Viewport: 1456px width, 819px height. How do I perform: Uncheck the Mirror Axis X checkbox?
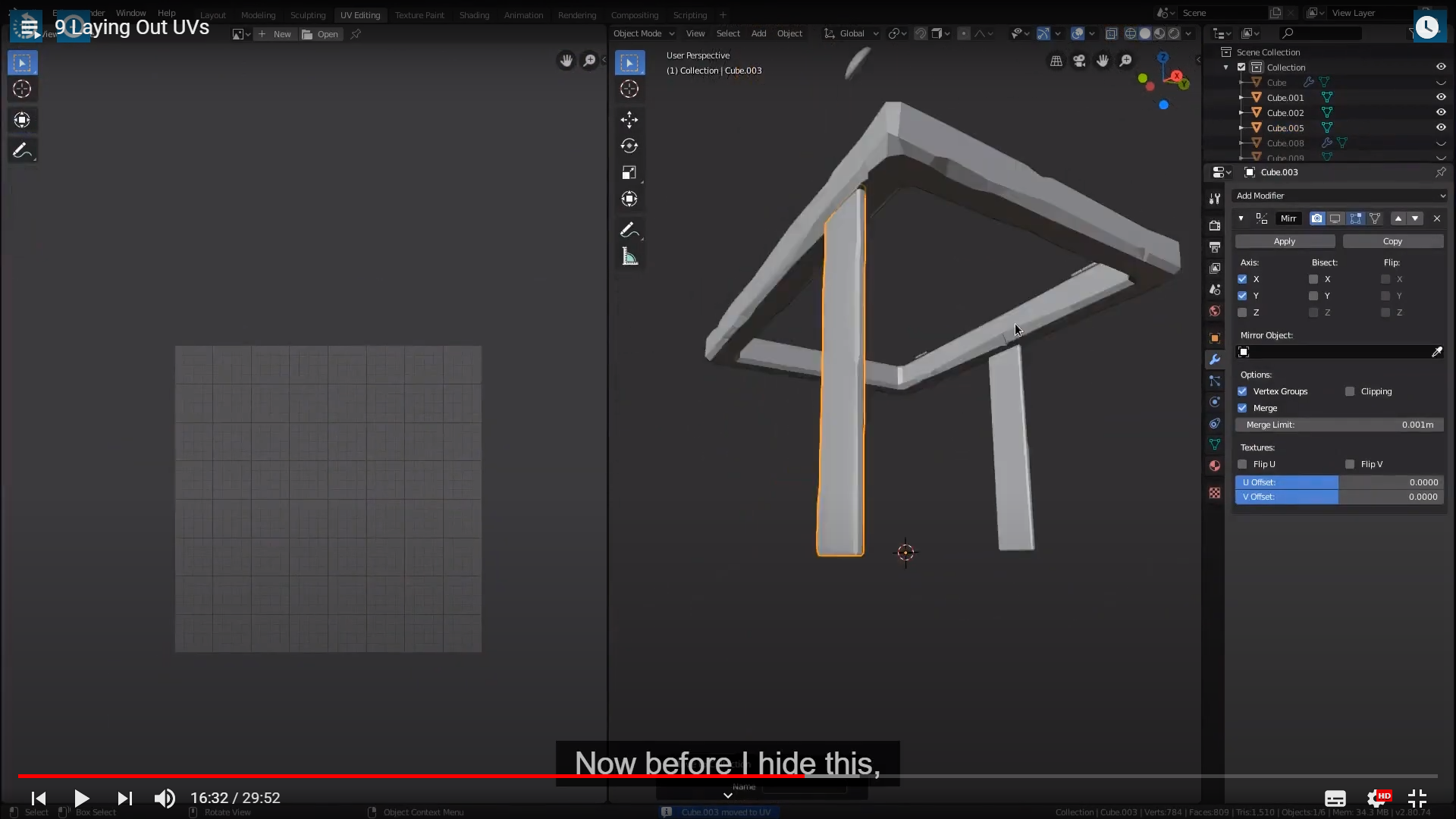[1242, 279]
